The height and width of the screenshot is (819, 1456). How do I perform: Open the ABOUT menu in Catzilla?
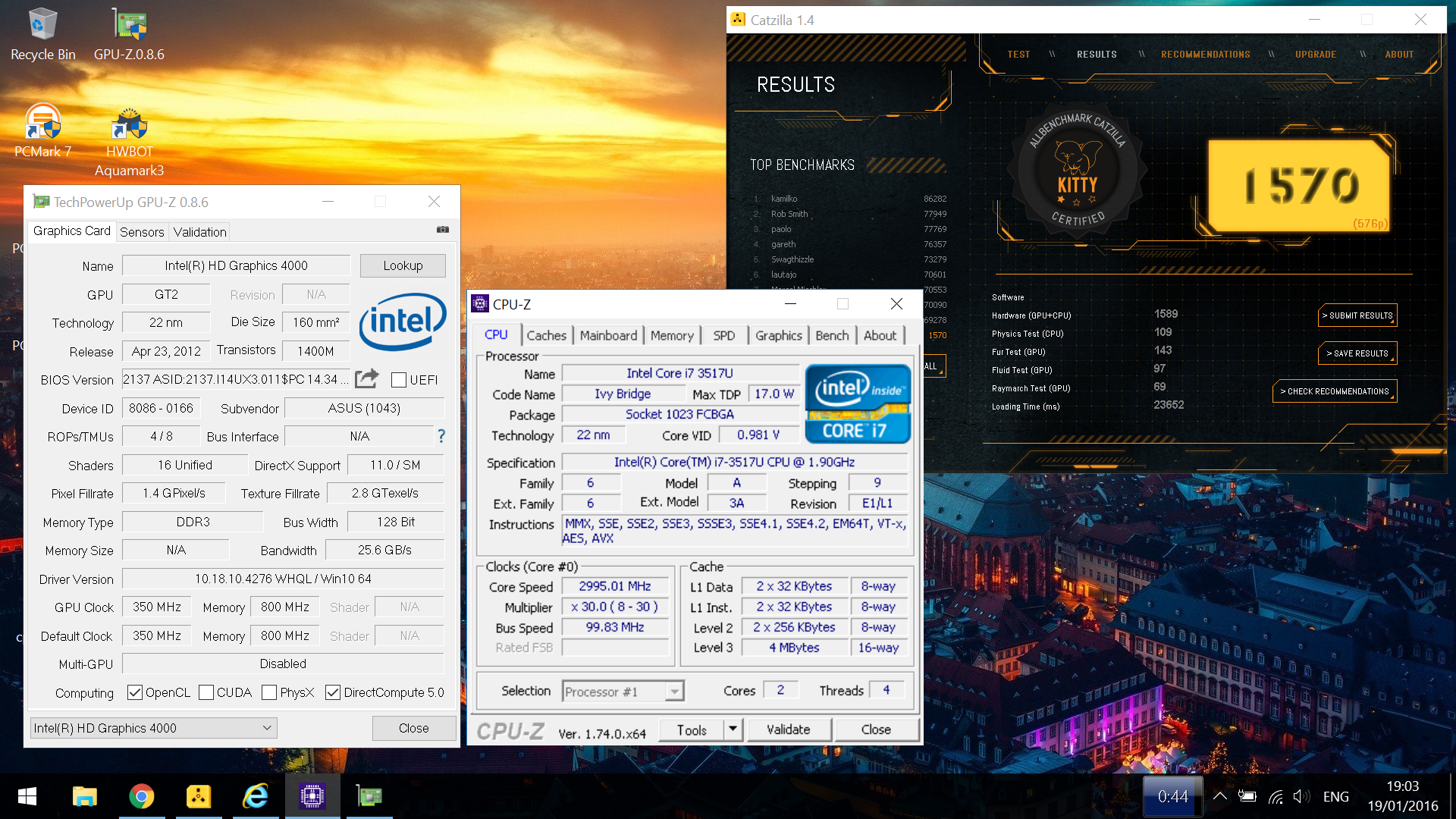tap(1399, 55)
